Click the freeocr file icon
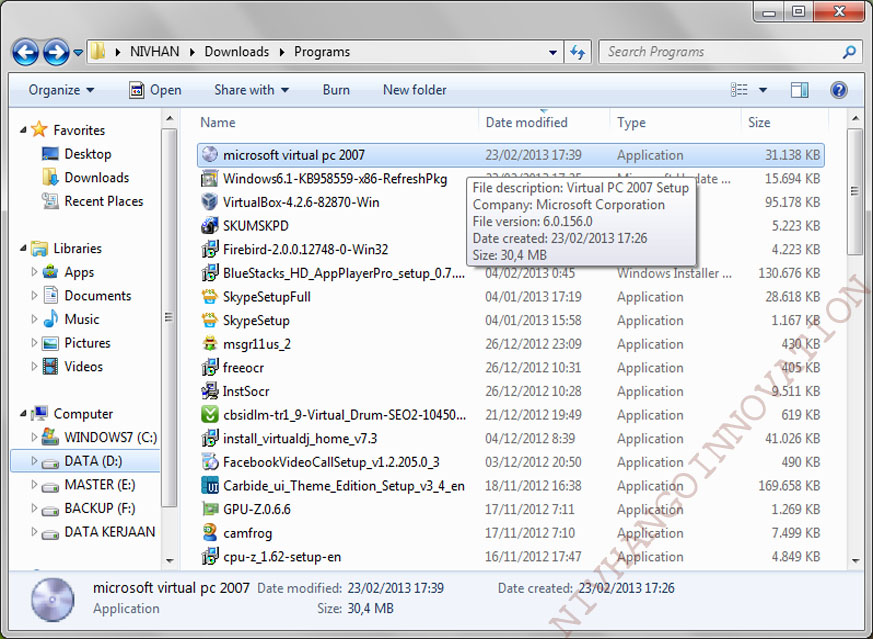Viewport: 873px width, 639px height. point(209,367)
